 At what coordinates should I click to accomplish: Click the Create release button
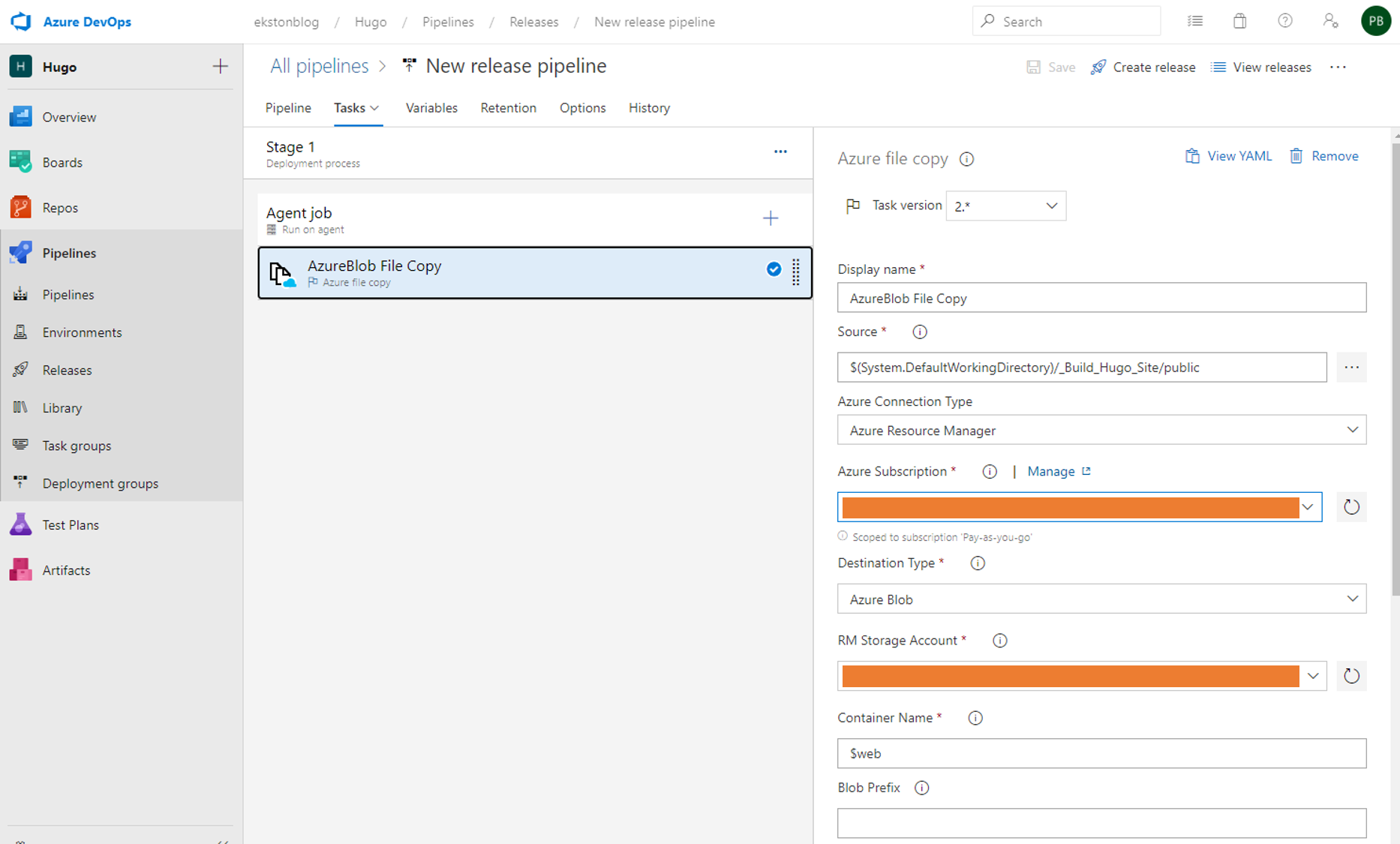(x=1143, y=67)
